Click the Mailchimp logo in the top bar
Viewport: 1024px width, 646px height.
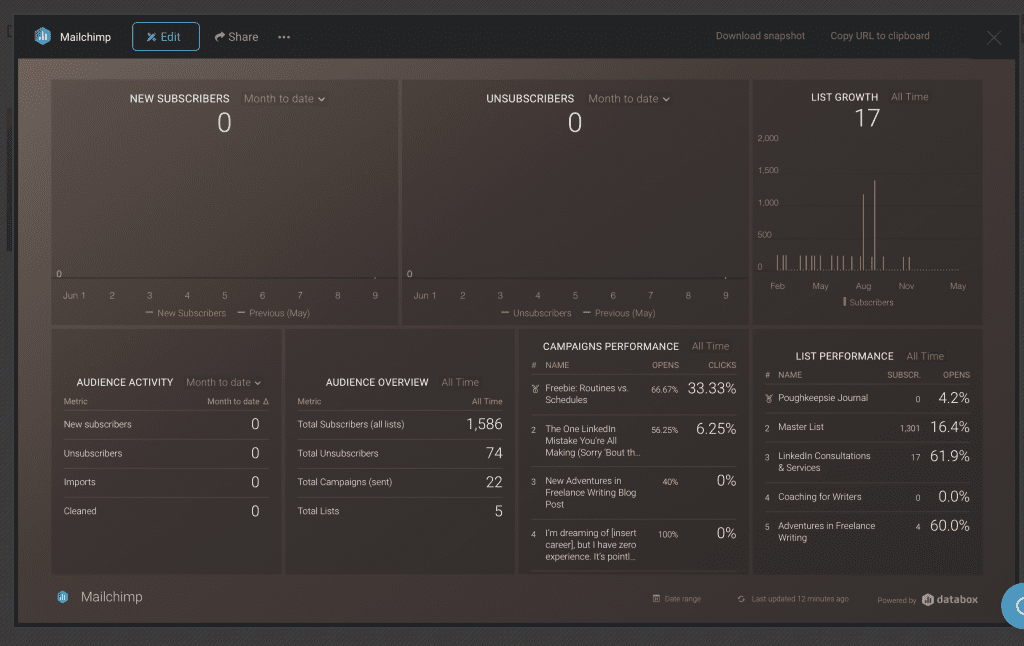tap(41, 36)
